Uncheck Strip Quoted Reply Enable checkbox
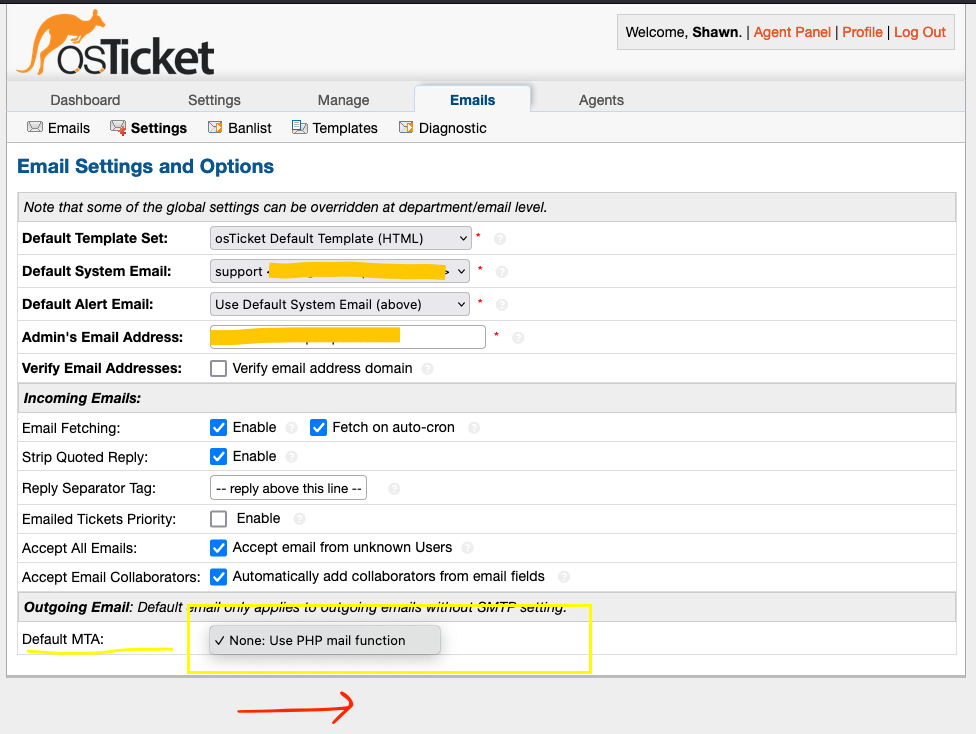 tap(218, 457)
